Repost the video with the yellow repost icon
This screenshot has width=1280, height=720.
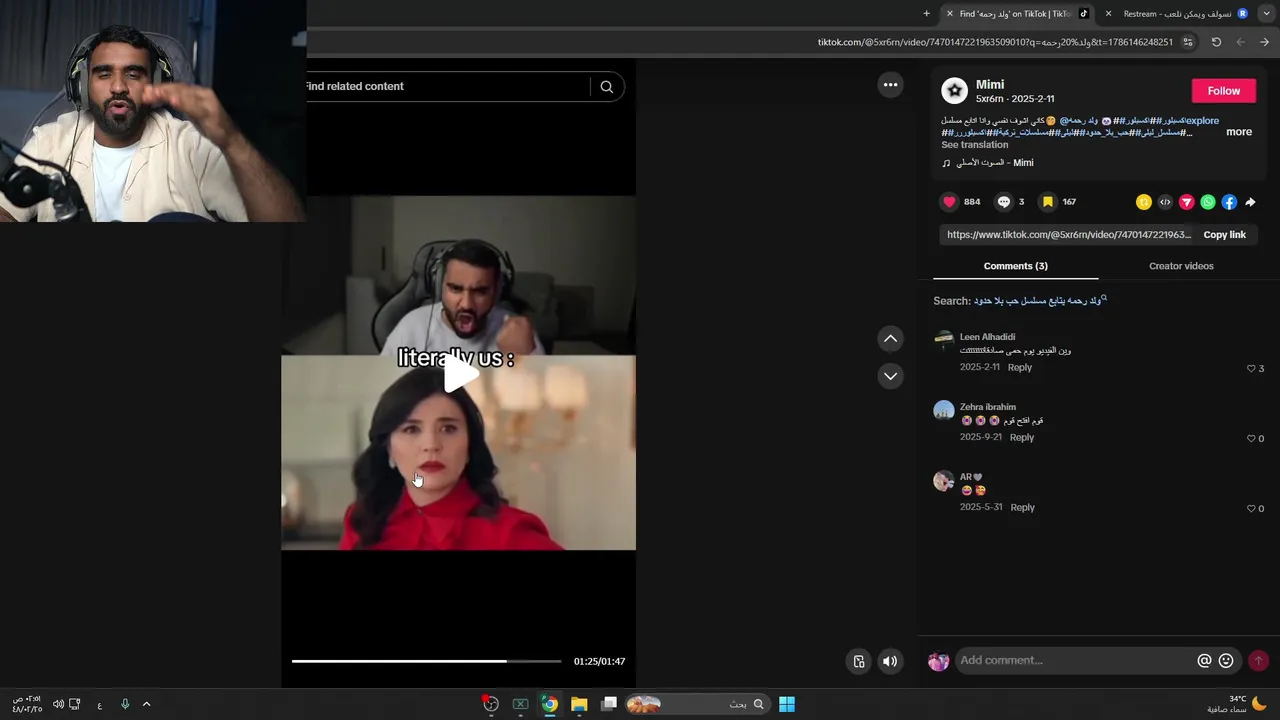[x=1144, y=202]
